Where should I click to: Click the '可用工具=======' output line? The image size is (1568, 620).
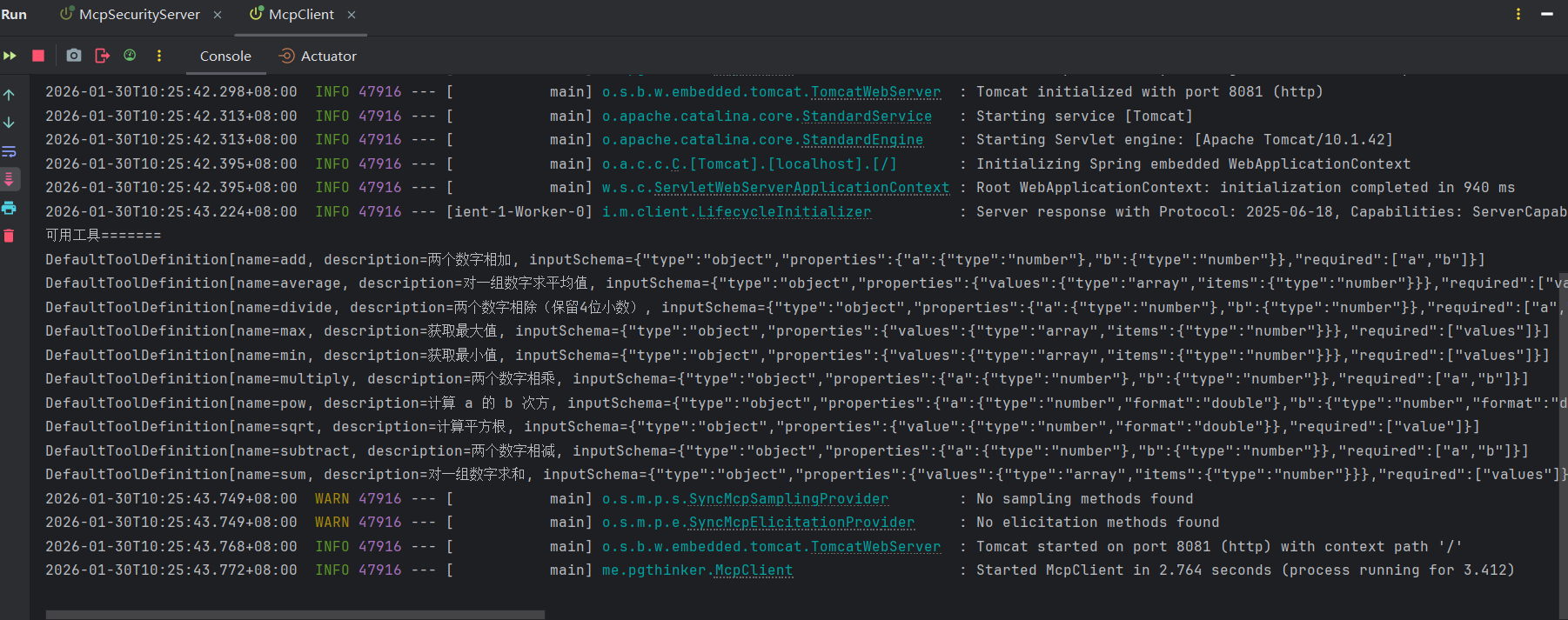(x=103, y=236)
